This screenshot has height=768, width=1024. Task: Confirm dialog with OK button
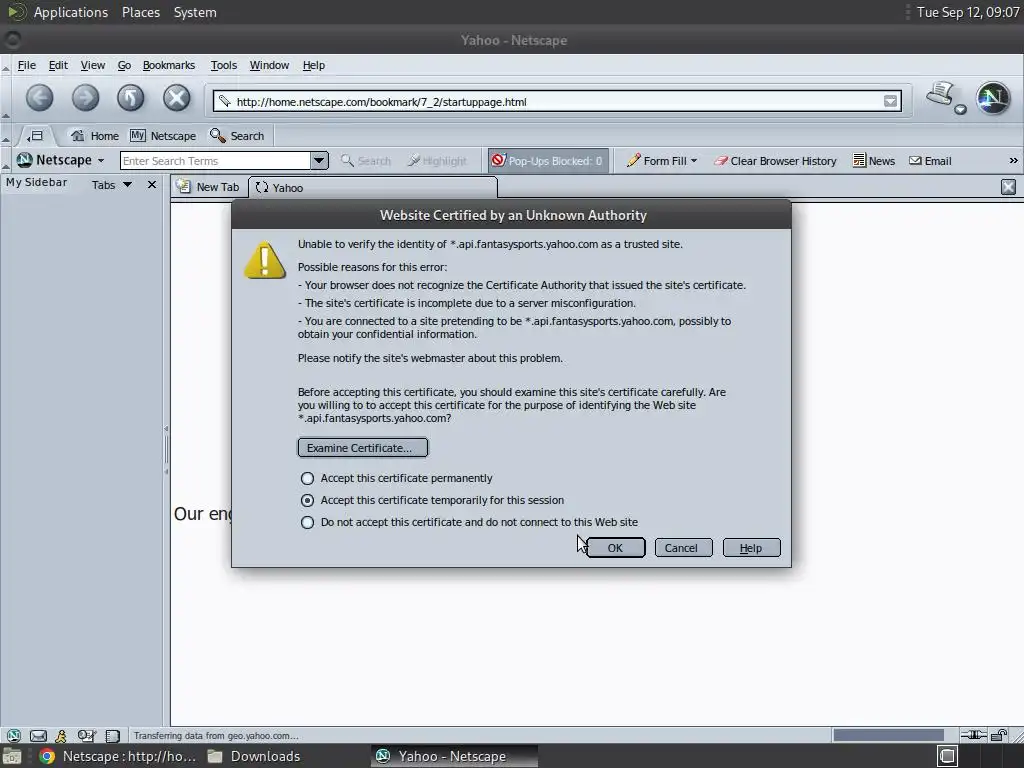615,548
